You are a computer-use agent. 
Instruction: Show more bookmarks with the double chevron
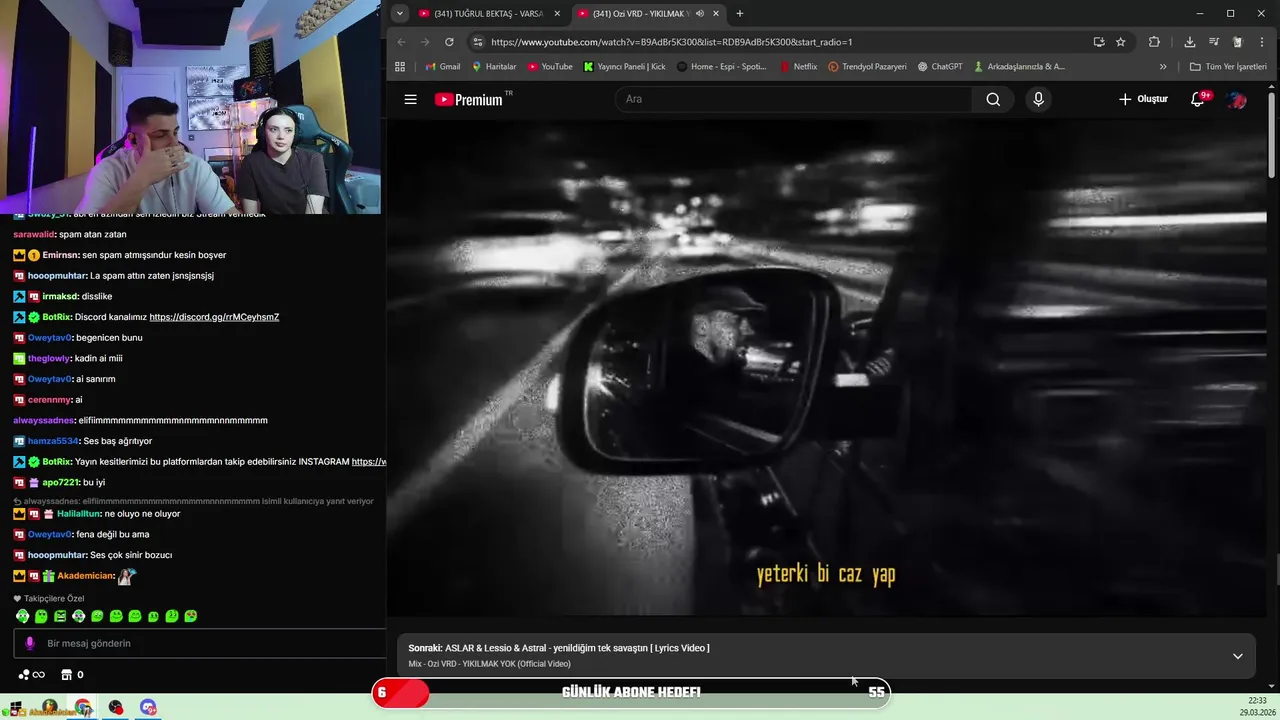[x=1163, y=67]
